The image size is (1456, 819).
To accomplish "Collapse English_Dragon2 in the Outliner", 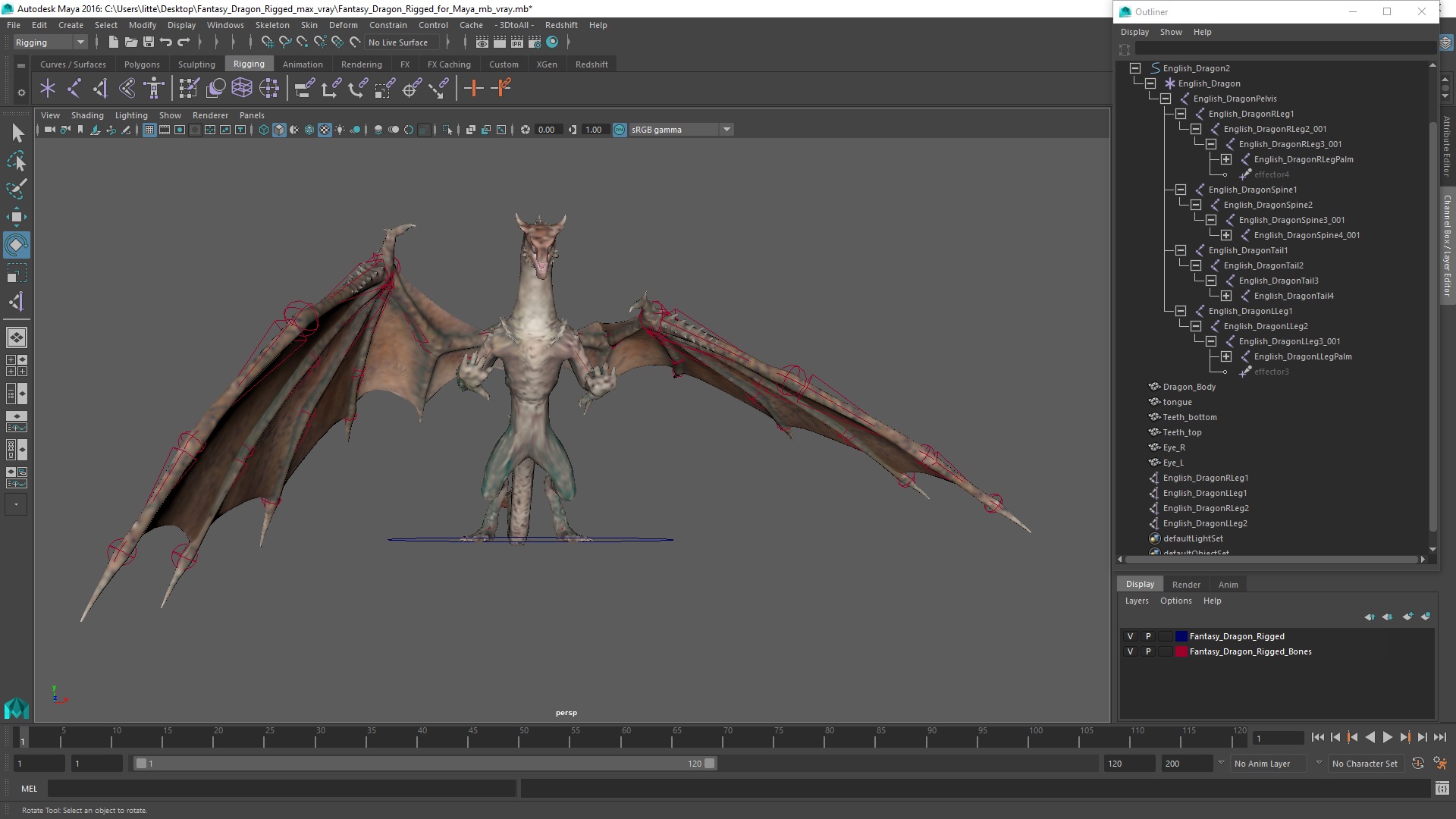I will point(1135,68).
